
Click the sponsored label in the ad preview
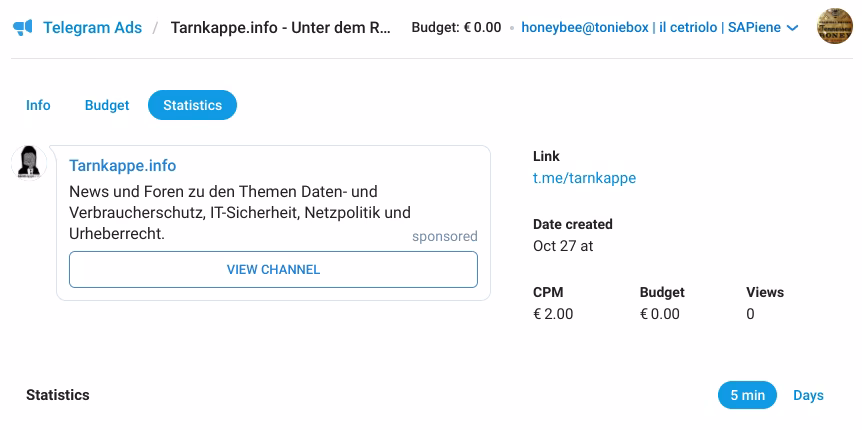[x=444, y=236]
